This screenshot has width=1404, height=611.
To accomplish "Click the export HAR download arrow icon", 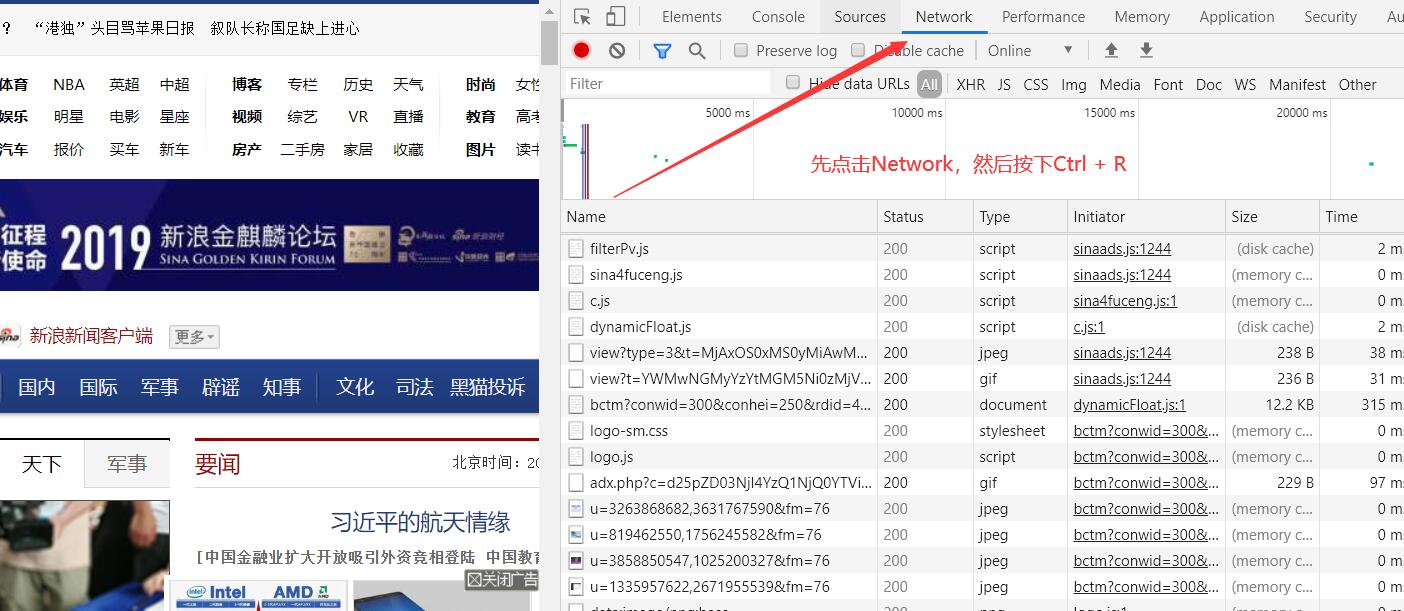I will pyautogui.click(x=1147, y=50).
